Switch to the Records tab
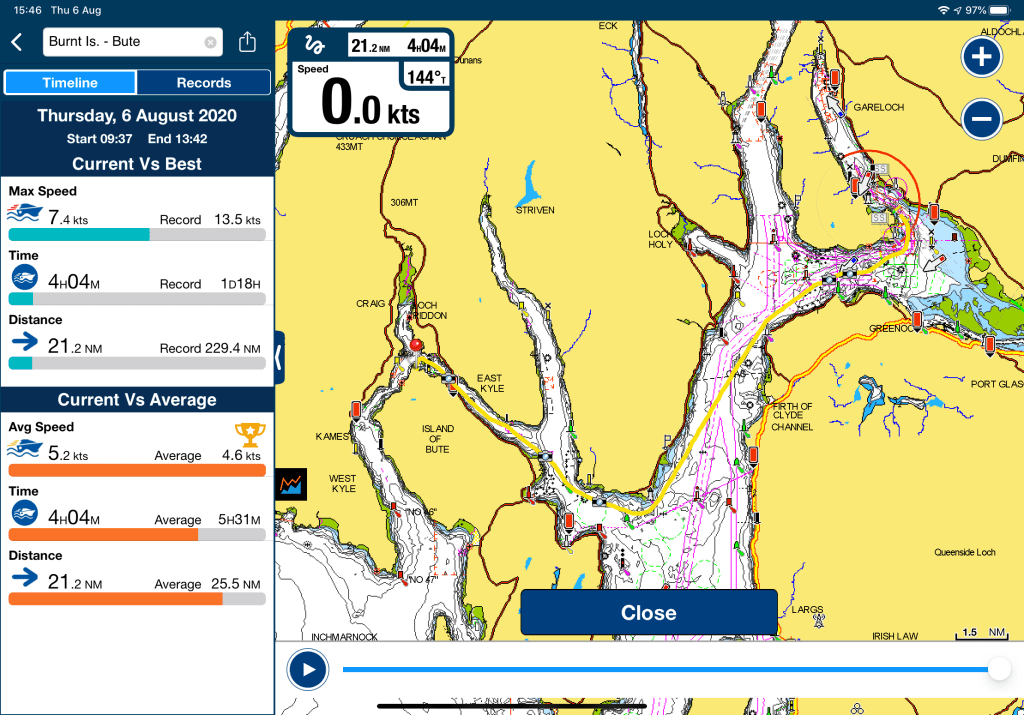This screenshot has height=715, width=1024. click(x=203, y=83)
